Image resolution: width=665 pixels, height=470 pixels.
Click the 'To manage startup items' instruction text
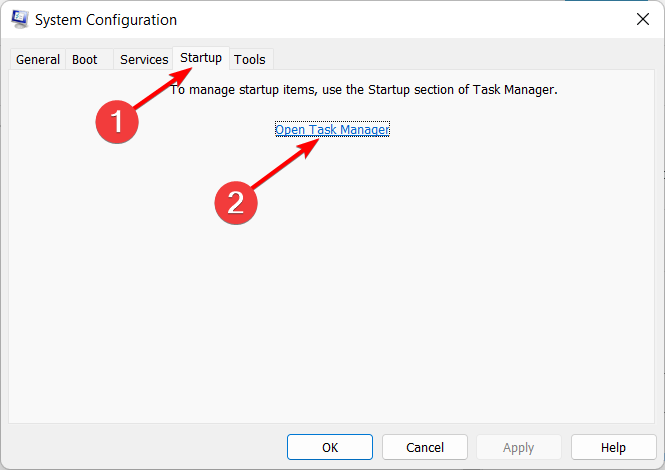click(x=363, y=90)
